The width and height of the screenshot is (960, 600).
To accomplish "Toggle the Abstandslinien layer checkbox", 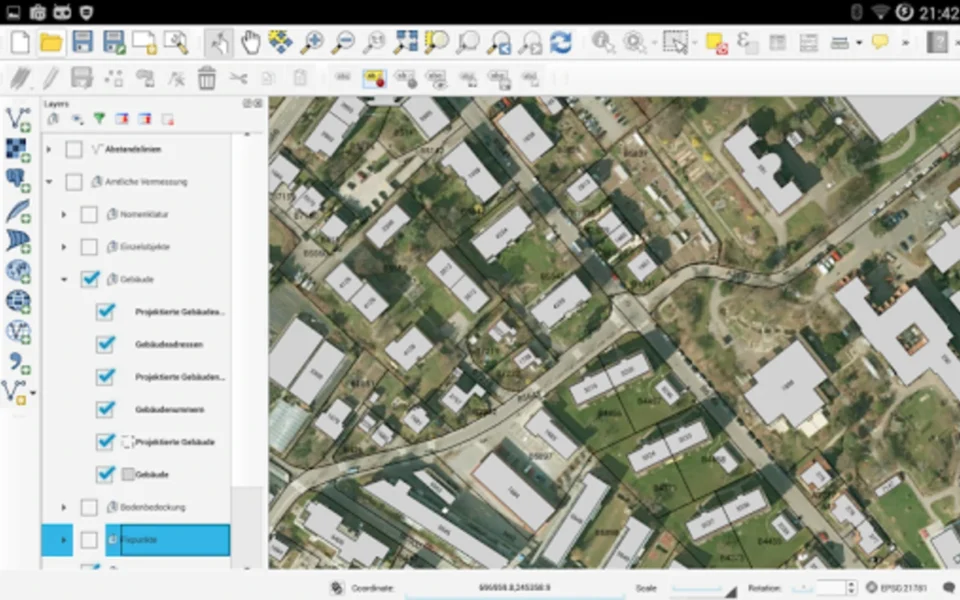I will pos(74,149).
